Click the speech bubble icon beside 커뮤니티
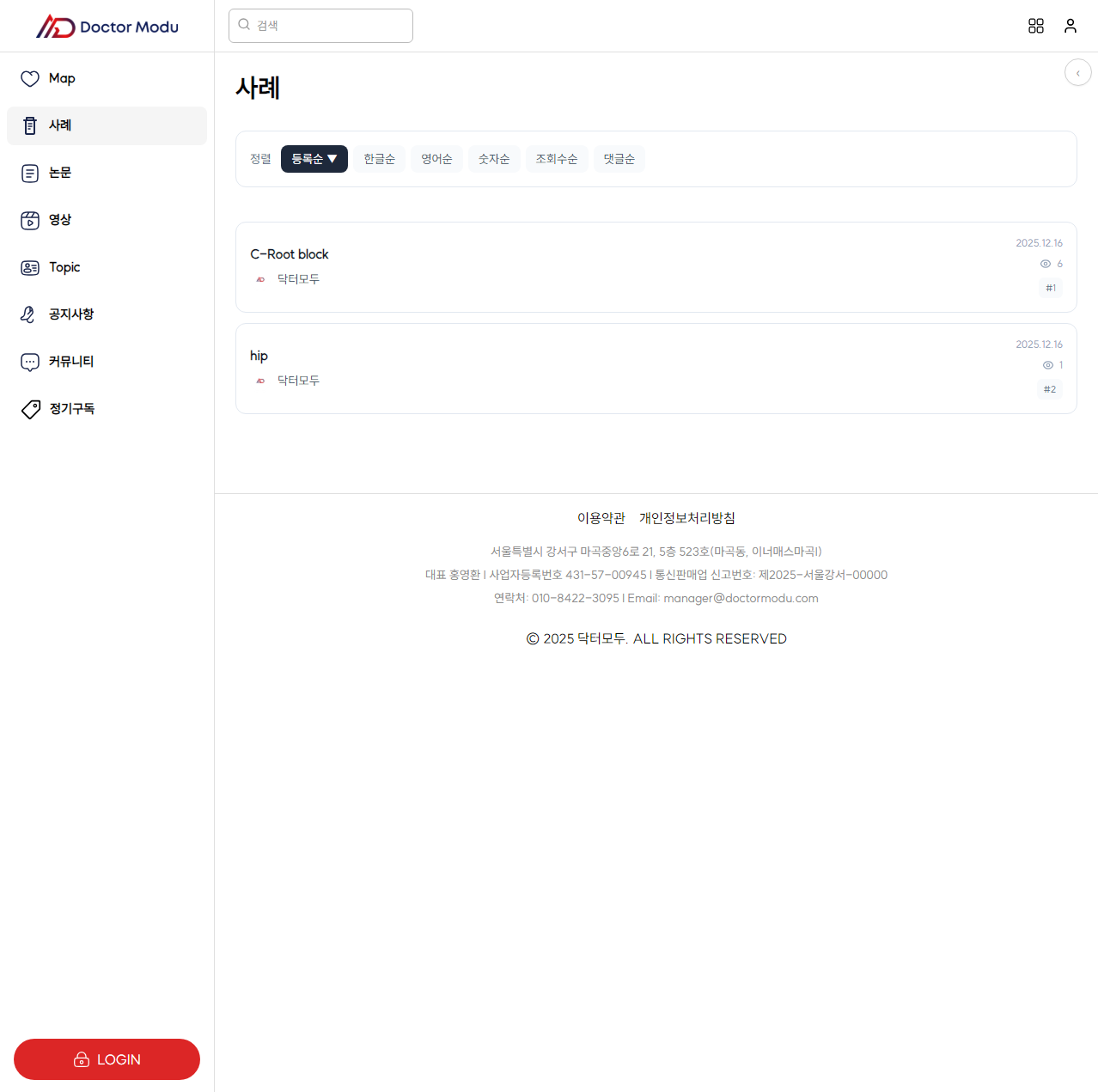Viewport: 1098px width, 1092px height. click(30, 362)
